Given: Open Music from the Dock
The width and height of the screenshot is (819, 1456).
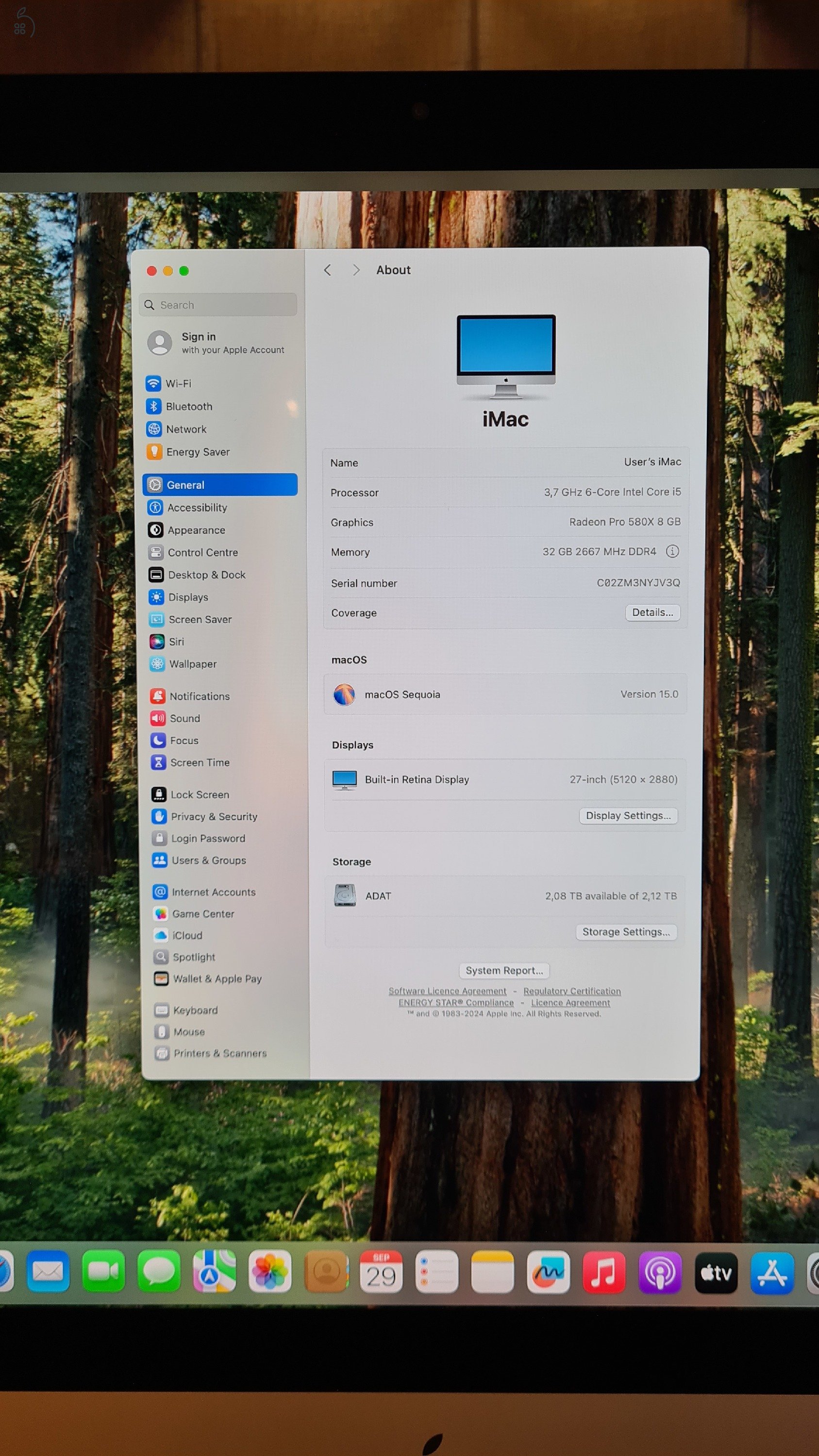Looking at the screenshot, I should coord(603,1273).
